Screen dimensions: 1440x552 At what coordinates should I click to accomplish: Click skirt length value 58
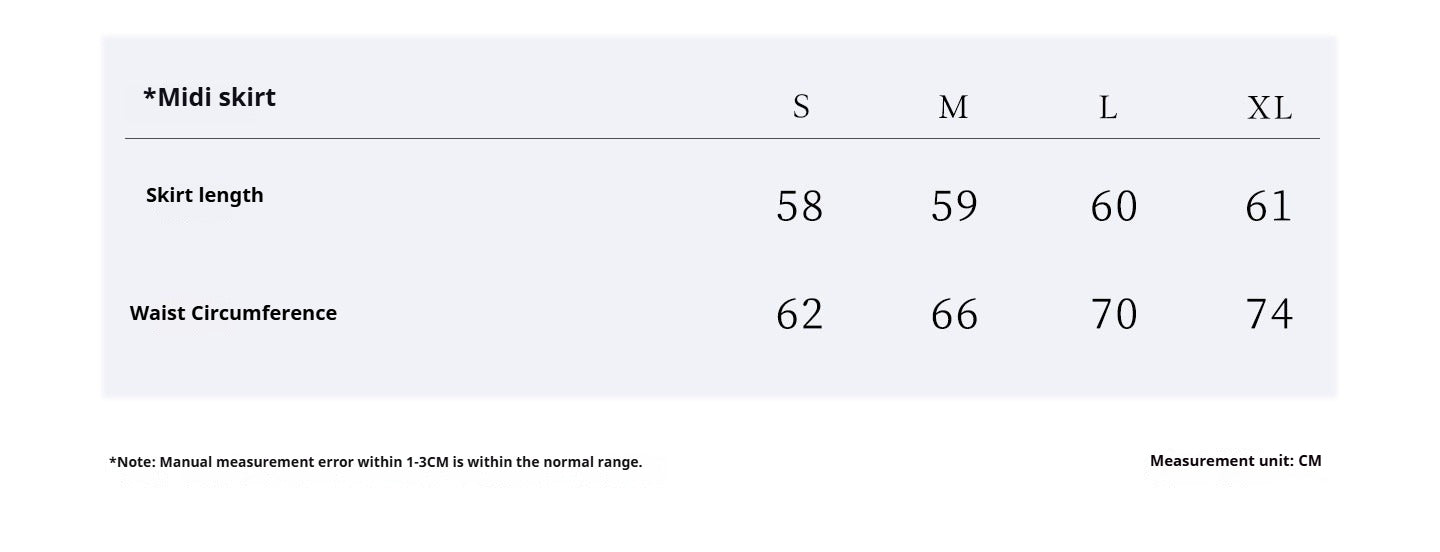800,206
